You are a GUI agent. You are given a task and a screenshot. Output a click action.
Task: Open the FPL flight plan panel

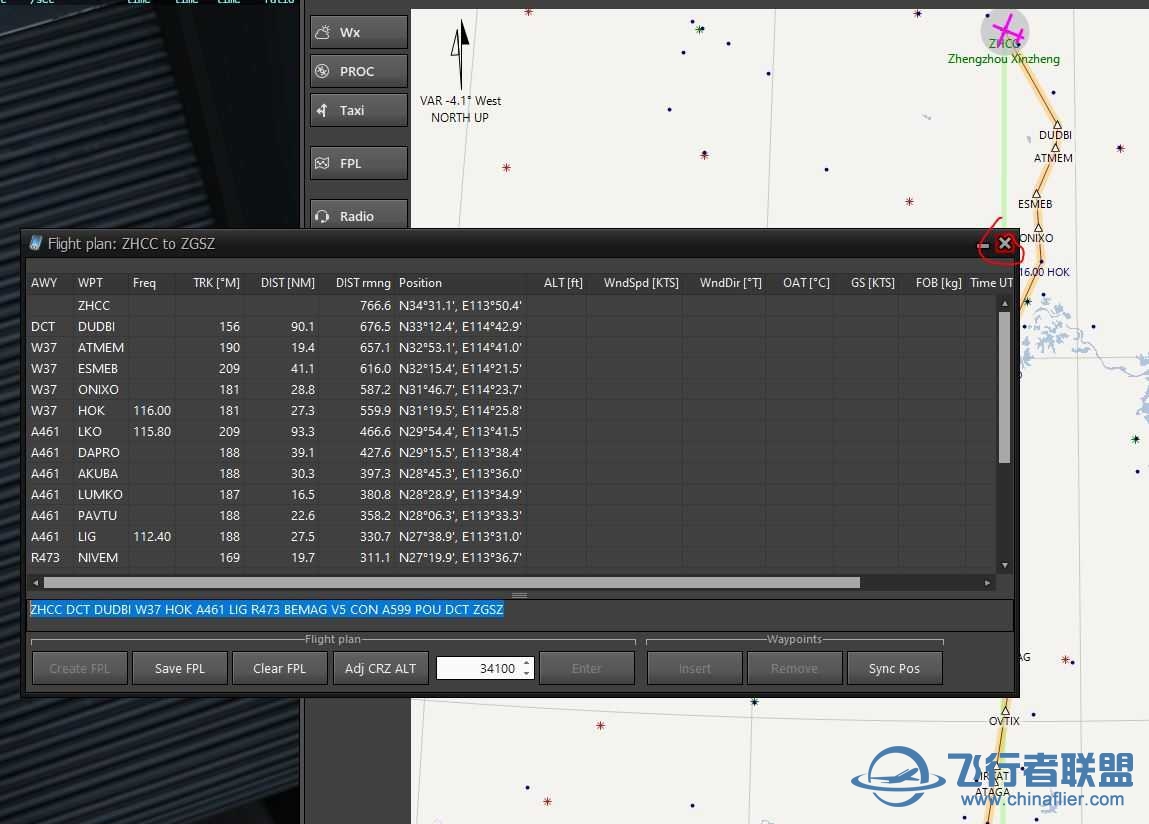358,163
